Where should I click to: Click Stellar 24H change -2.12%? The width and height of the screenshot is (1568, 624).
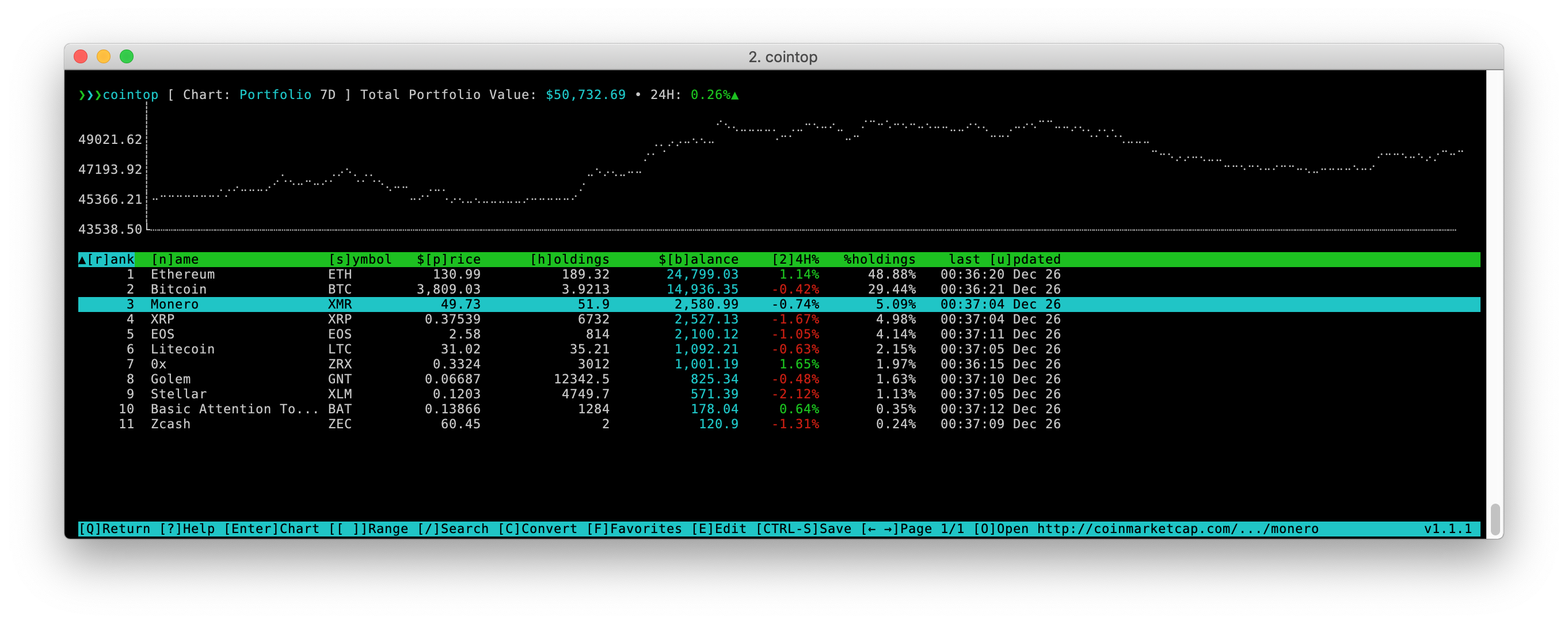coord(796,394)
